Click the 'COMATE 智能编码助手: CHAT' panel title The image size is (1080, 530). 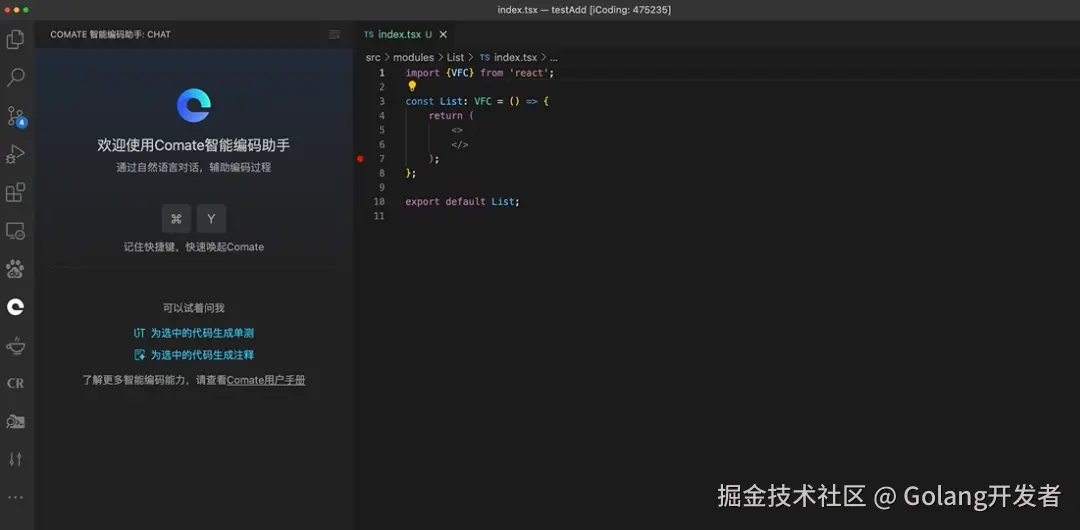coord(110,34)
